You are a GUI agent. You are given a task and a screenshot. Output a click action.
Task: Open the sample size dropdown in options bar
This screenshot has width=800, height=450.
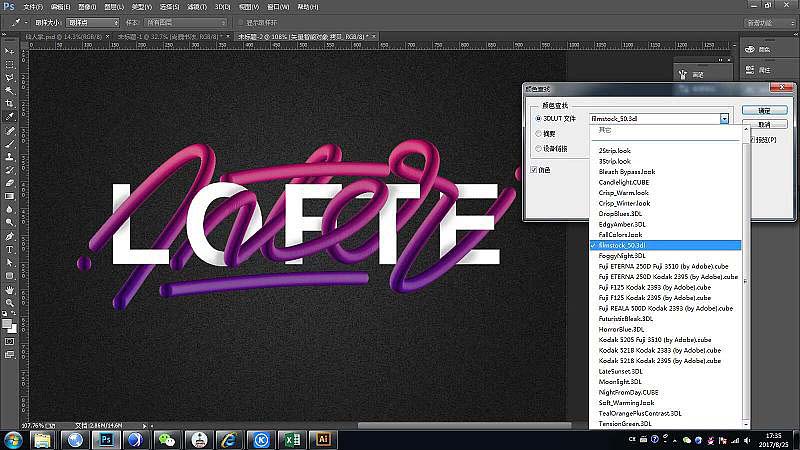click(93, 22)
